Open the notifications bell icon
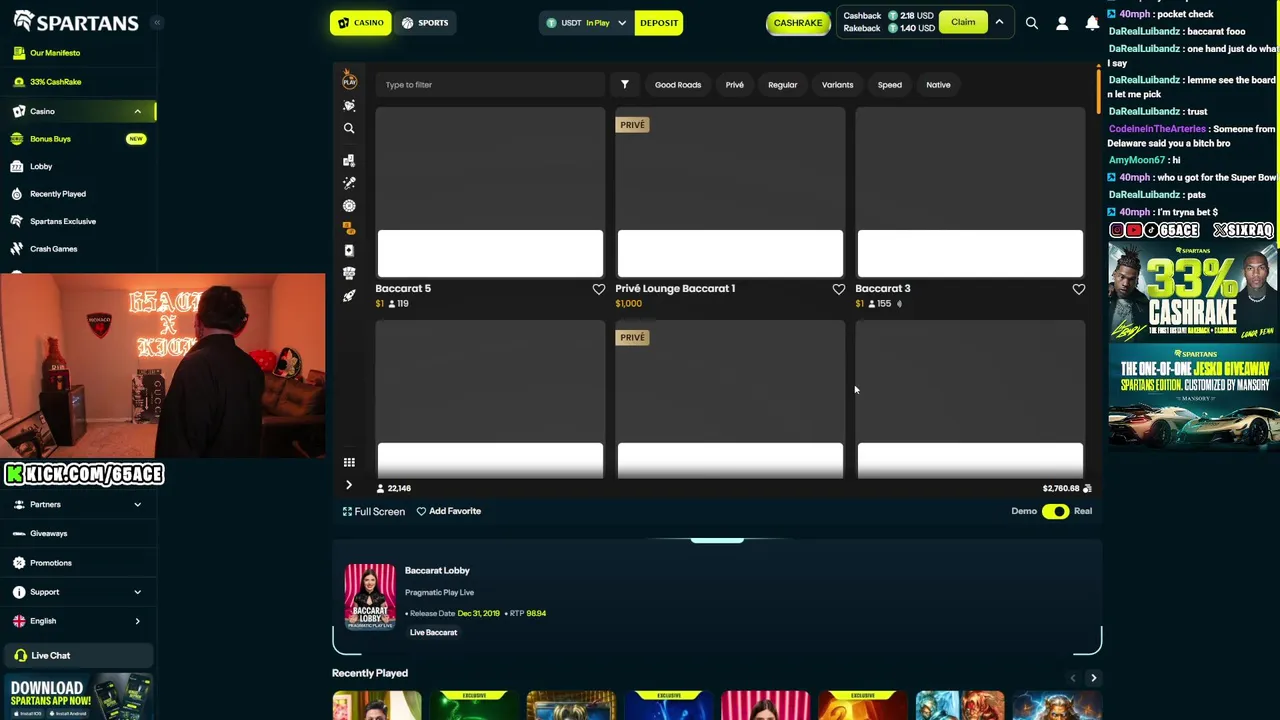The height and width of the screenshot is (720, 1280). (x=1092, y=23)
